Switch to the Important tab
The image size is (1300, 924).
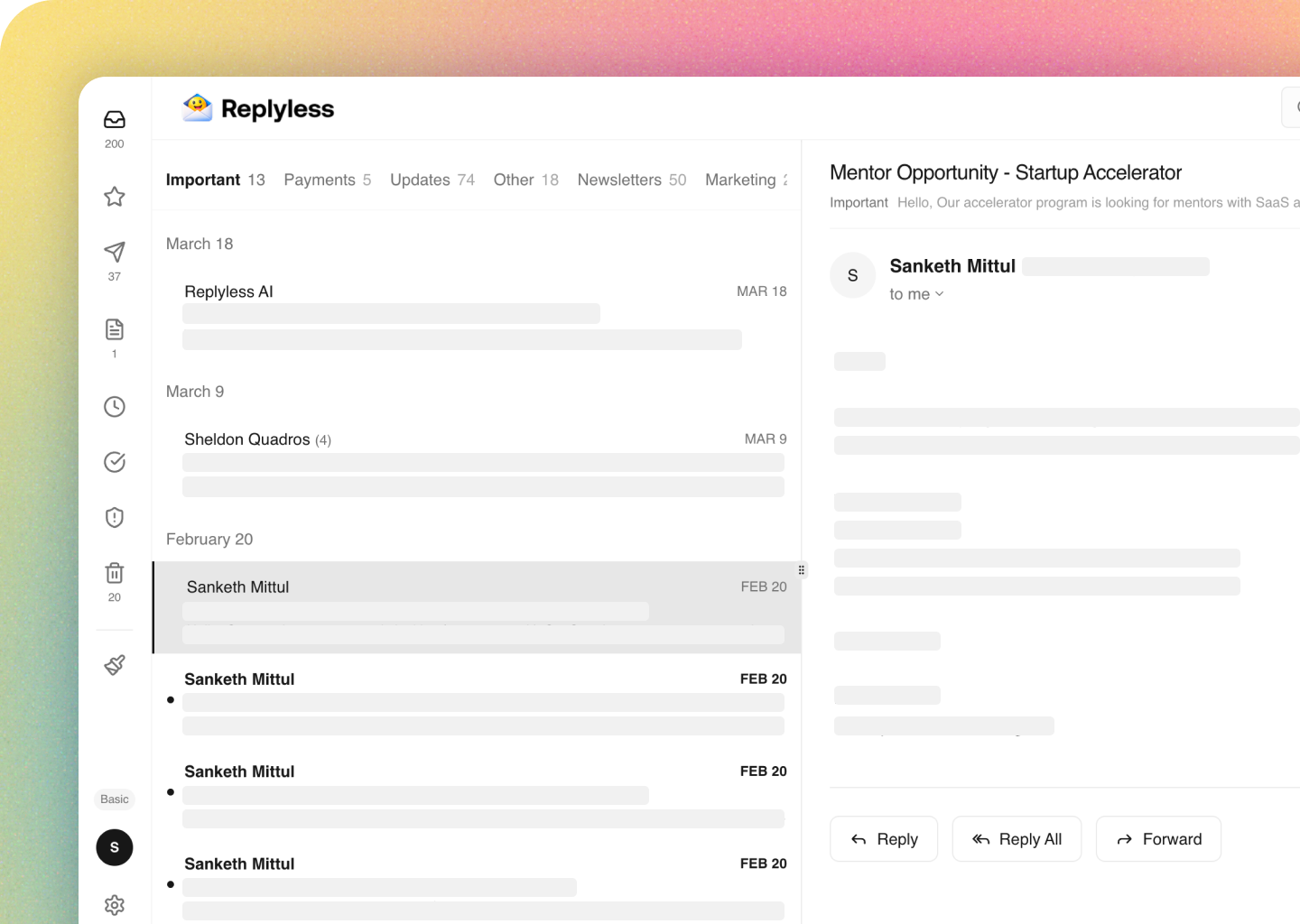216,180
